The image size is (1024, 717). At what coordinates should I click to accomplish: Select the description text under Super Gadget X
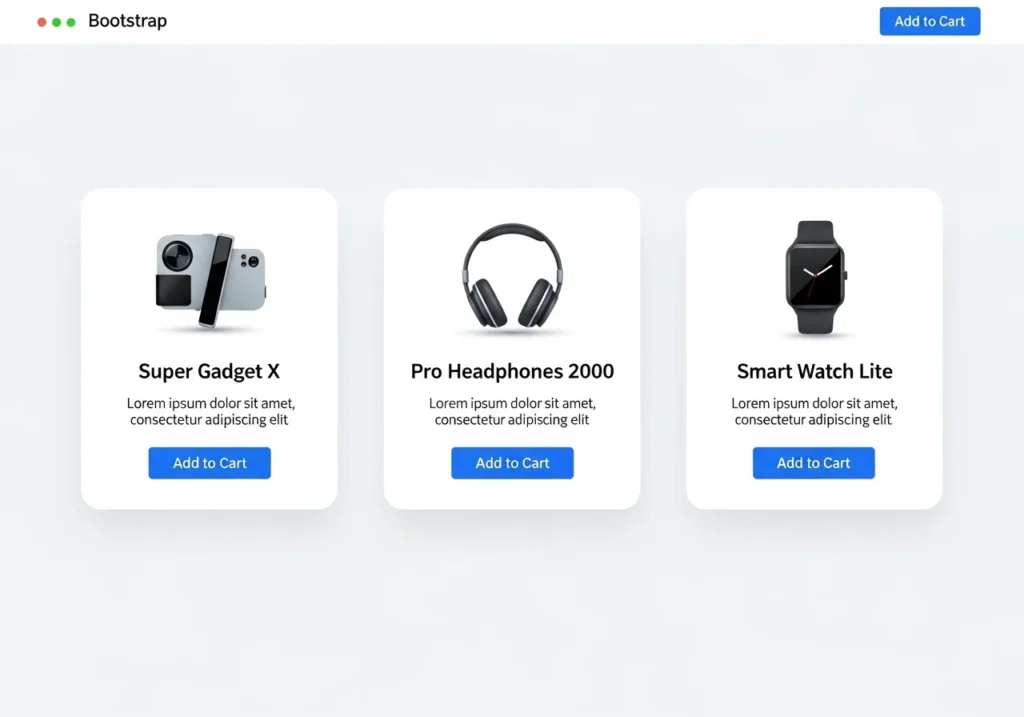point(210,411)
